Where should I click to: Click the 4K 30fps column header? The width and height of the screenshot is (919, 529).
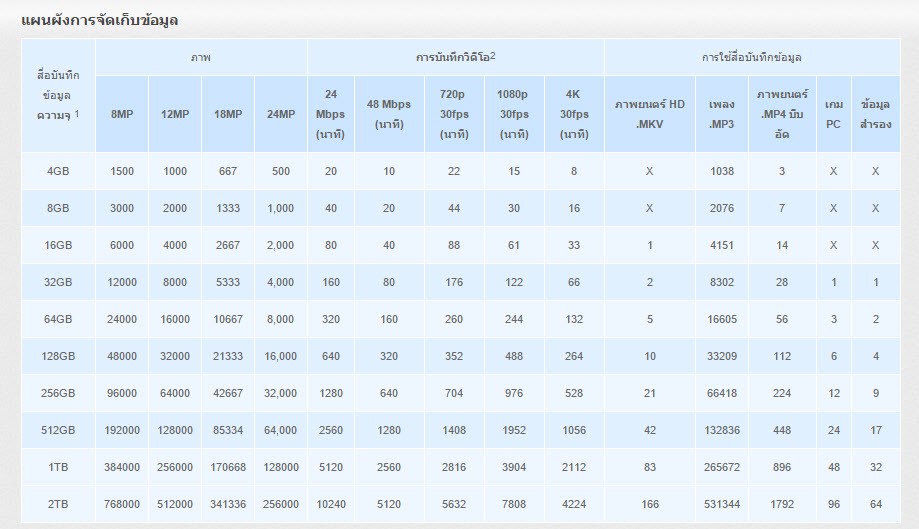574,114
